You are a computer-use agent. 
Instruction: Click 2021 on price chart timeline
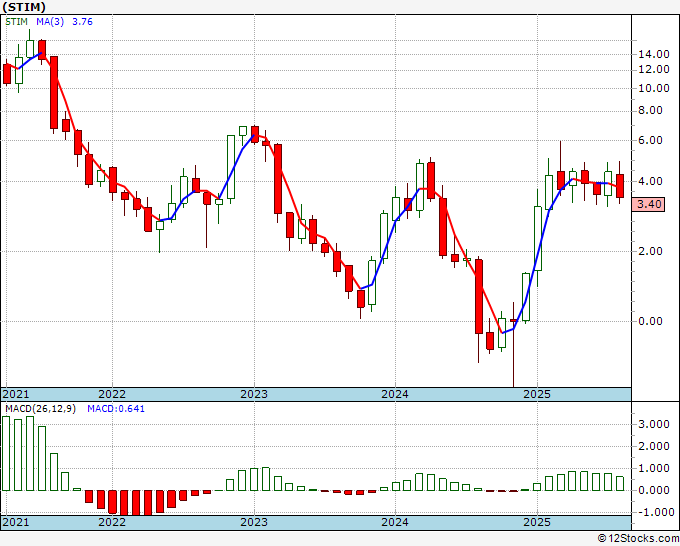pyautogui.click(x=16, y=394)
